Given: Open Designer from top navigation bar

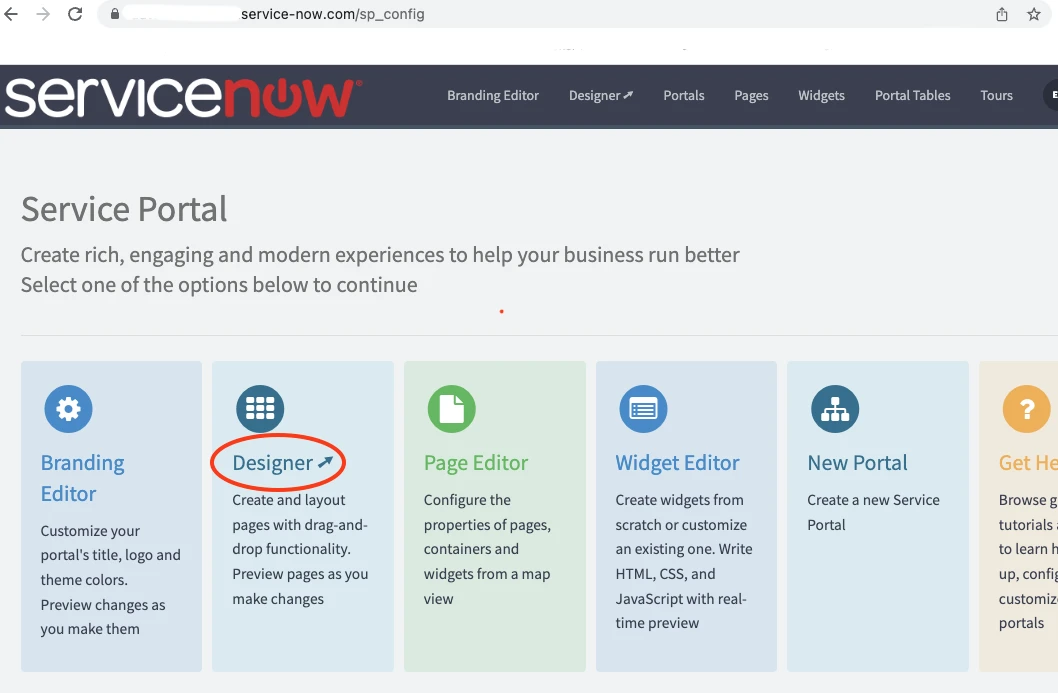Looking at the screenshot, I should click(601, 96).
